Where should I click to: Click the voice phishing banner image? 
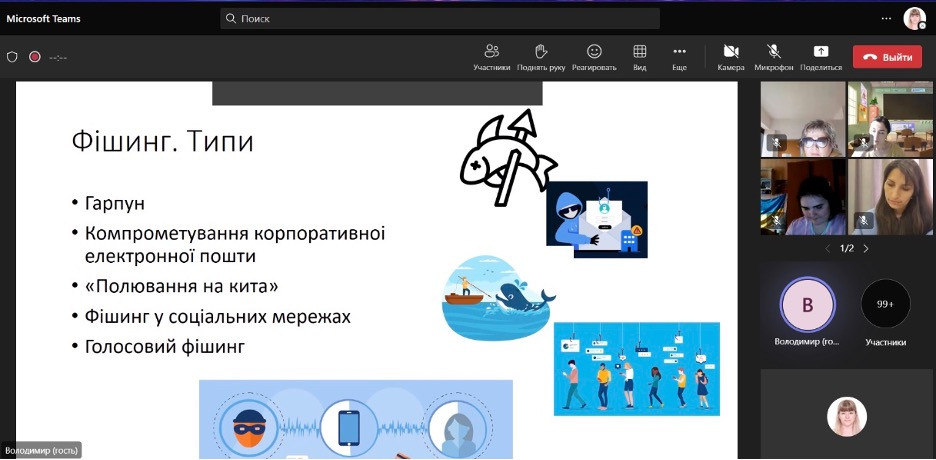pyautogui.click(x=356, y=419)
